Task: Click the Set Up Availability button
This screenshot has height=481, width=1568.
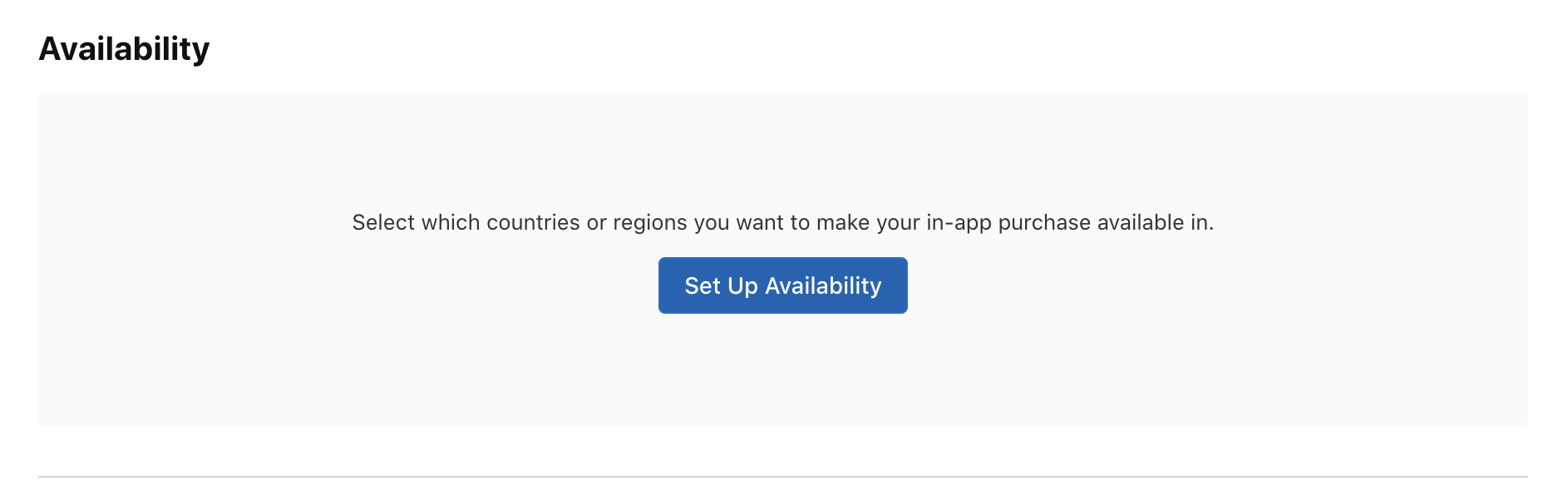Action: coord(782,285)
